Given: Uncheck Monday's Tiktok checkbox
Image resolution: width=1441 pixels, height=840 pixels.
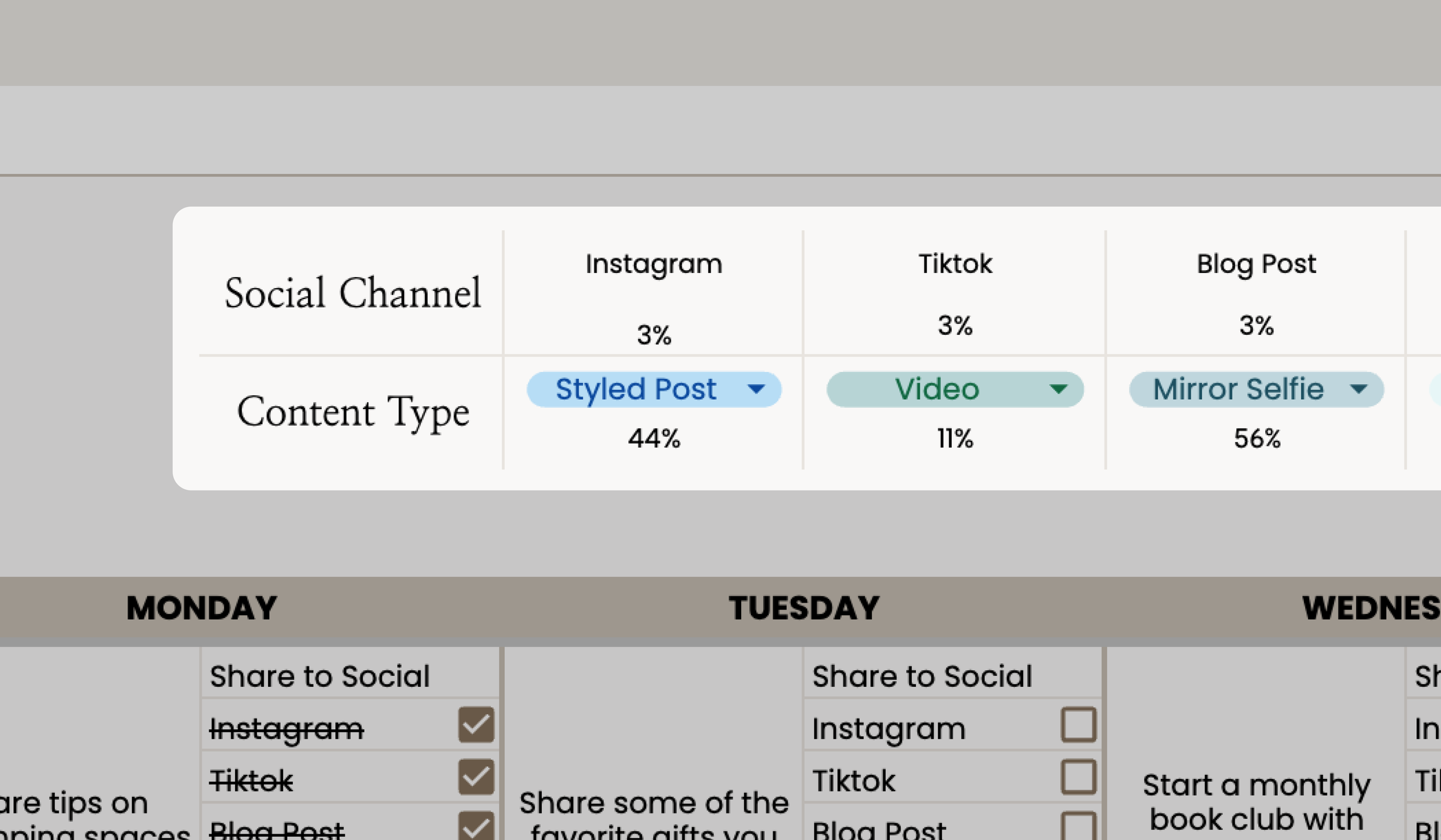Looking at the screenshot, I should point(476,777).
